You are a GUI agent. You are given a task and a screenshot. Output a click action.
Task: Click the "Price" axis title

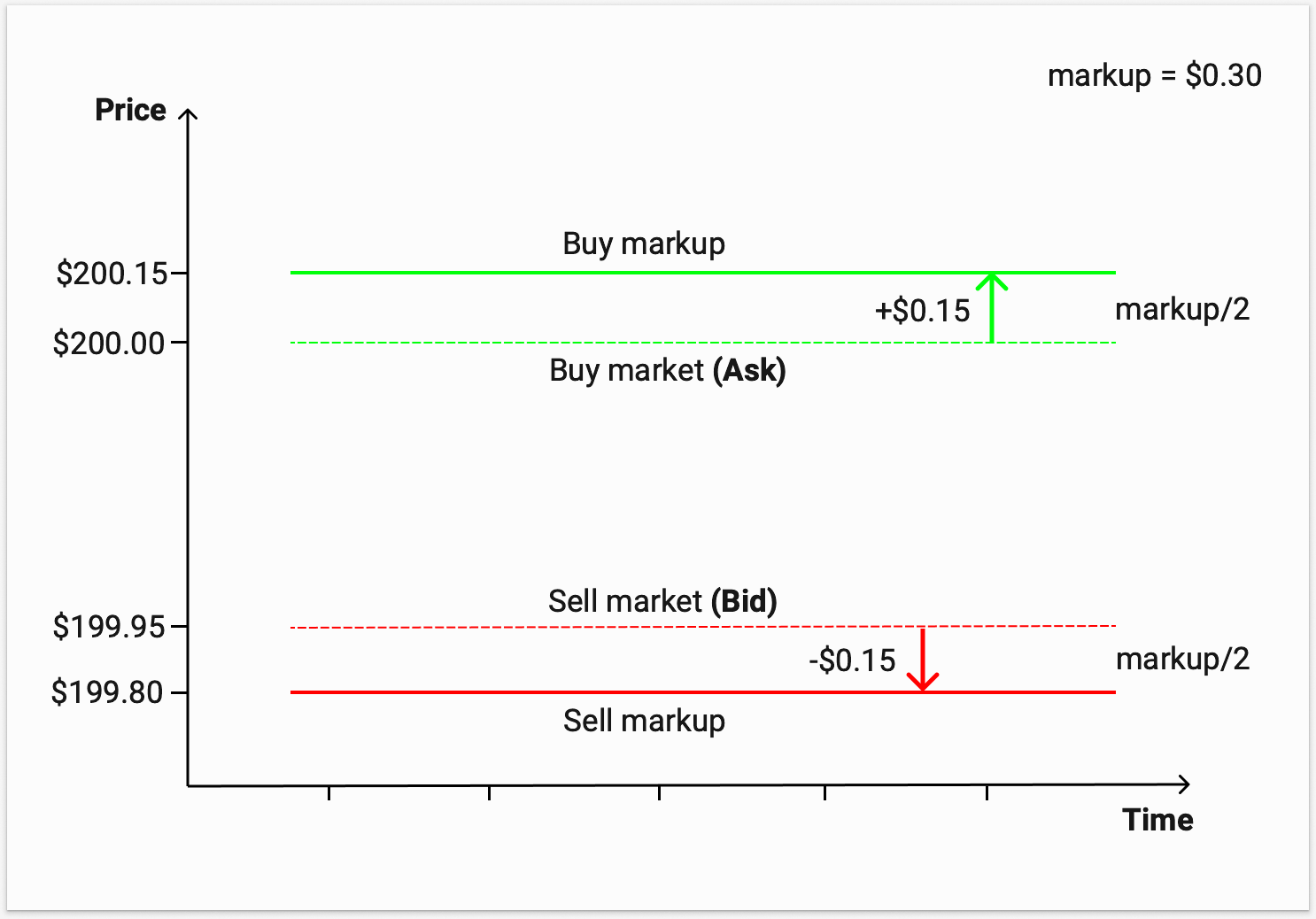tap(130, 111)
